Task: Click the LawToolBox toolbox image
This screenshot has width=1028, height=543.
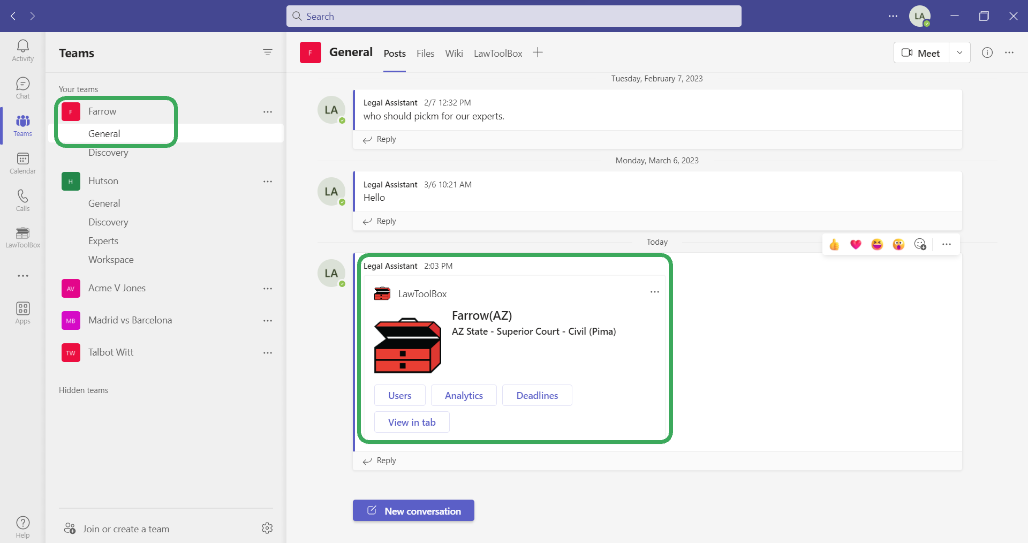Action: pos(407,346)
